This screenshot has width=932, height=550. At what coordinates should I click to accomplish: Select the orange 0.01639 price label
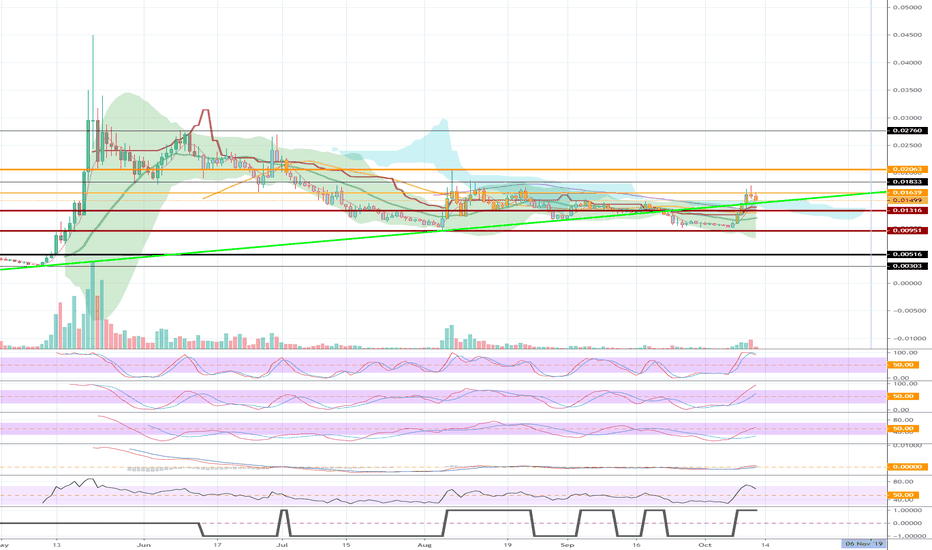coord(907,193)
